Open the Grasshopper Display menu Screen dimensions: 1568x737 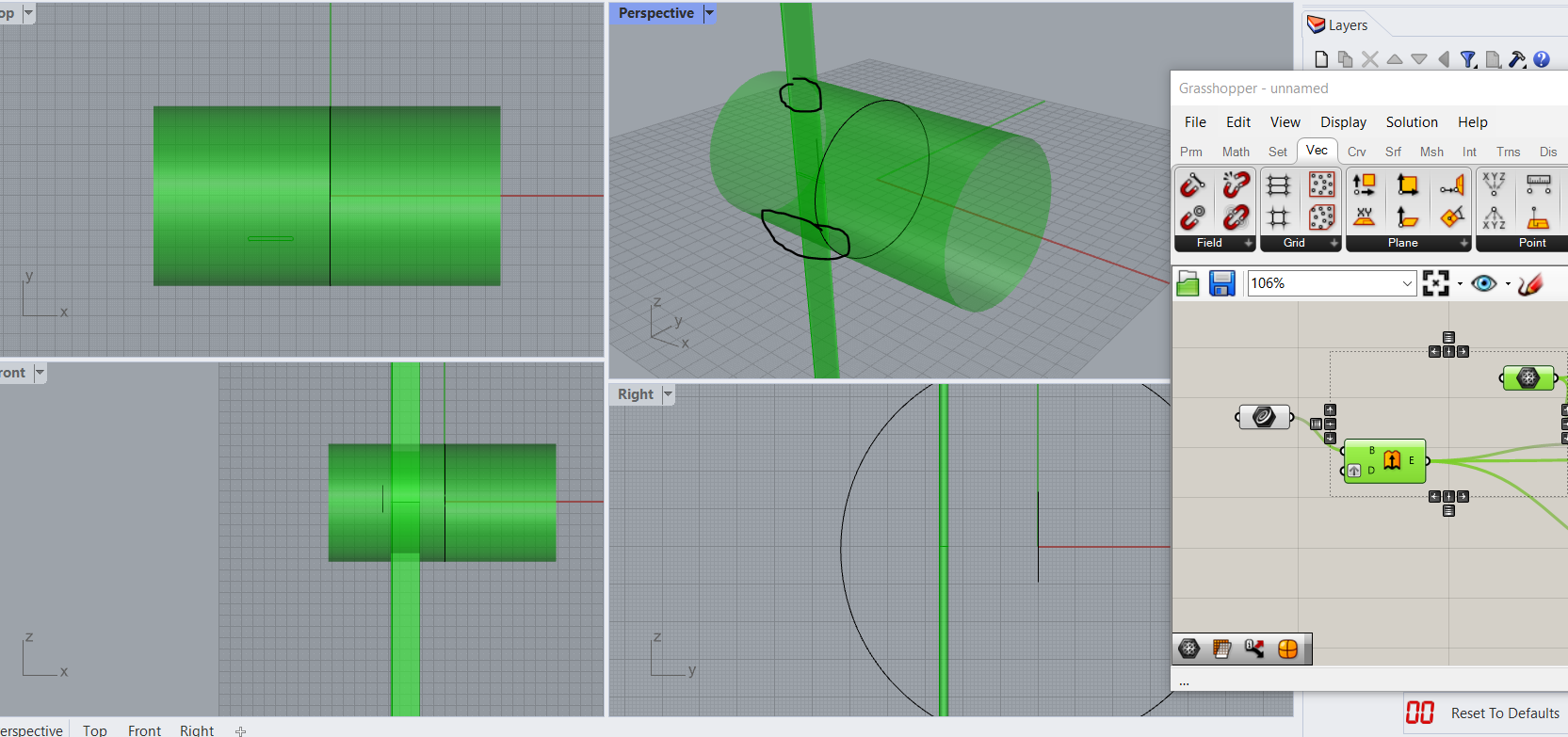pos(1343,122)
